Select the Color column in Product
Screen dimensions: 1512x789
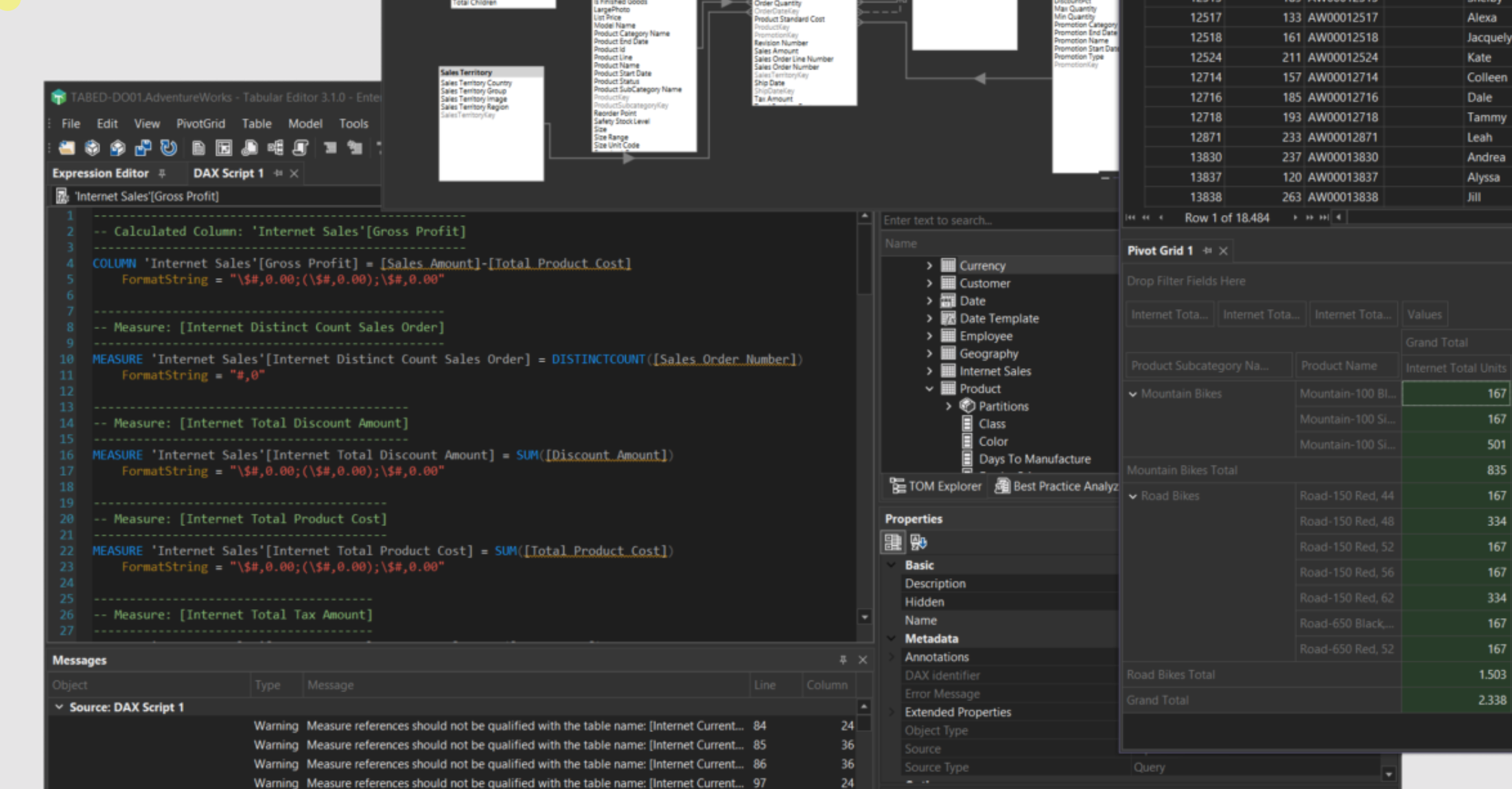993,442
